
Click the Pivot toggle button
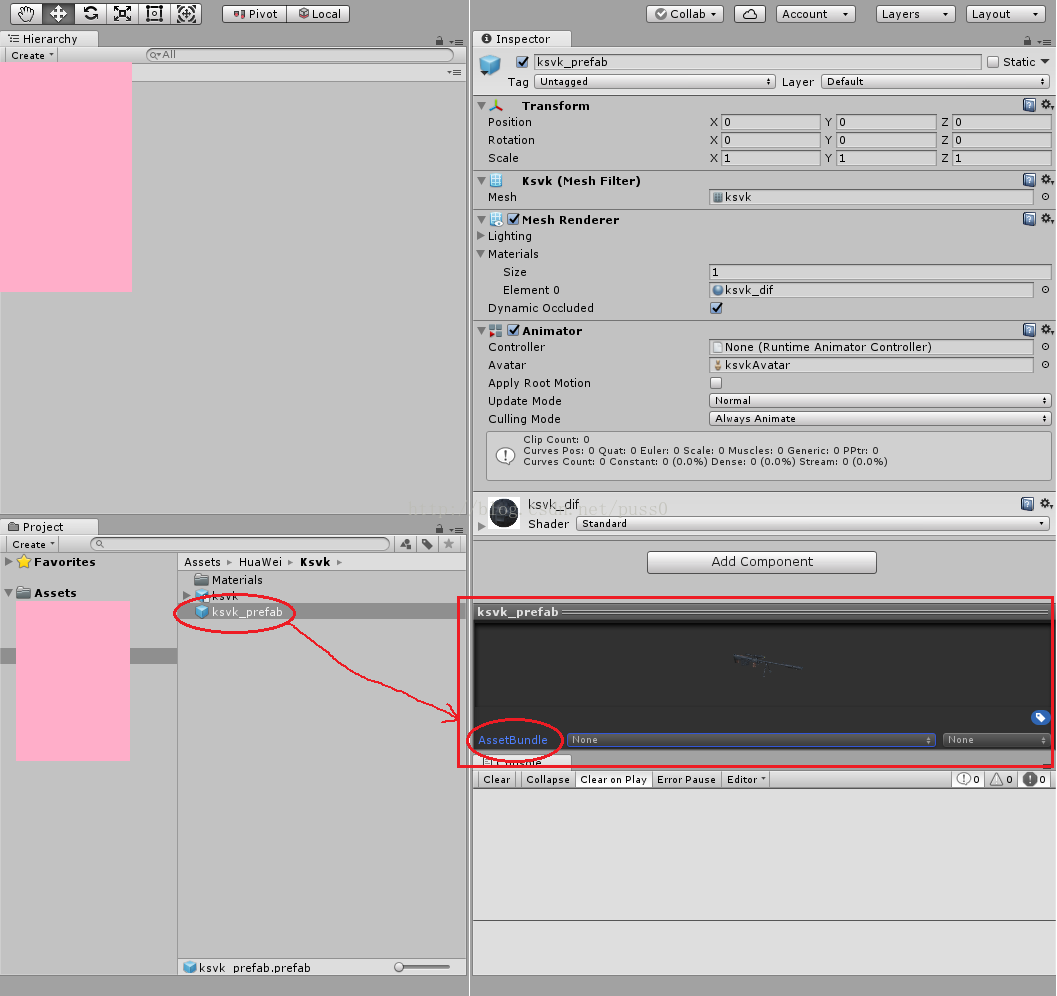[255, 14]
